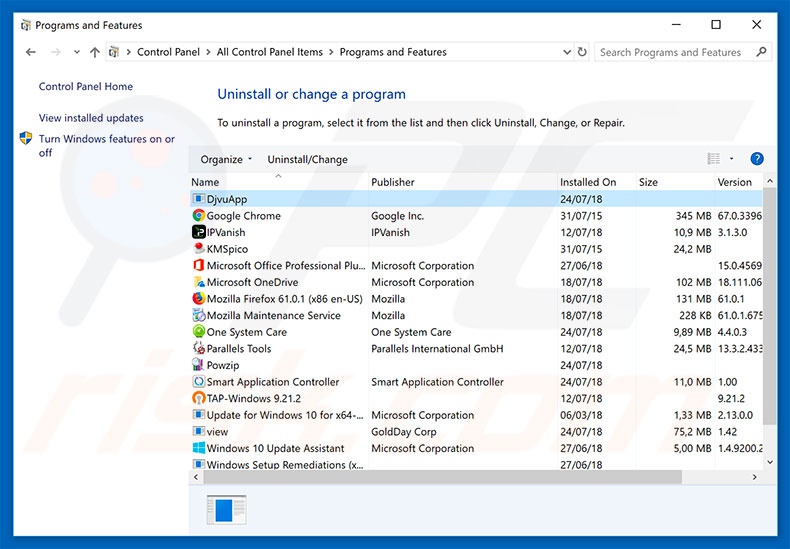Click the TAP-Windows 9.21.2 icon
Screen dimensions: 790x549
[x=199, y=398]
